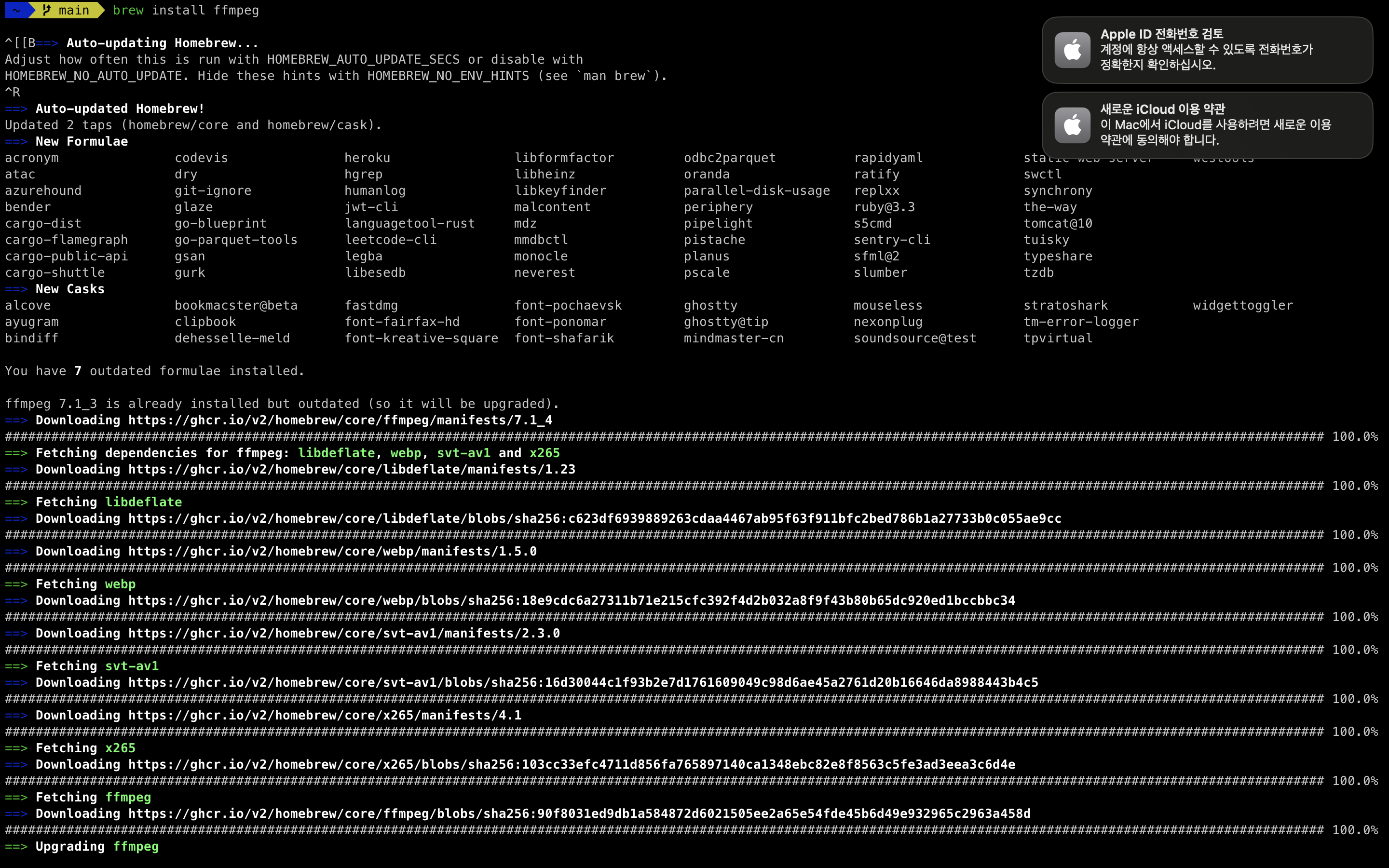The width and height of the screenshot is (1389, 868).
Task: Open the webp manifests 1.5.0 URL
Action: click(x=332, y=551)
